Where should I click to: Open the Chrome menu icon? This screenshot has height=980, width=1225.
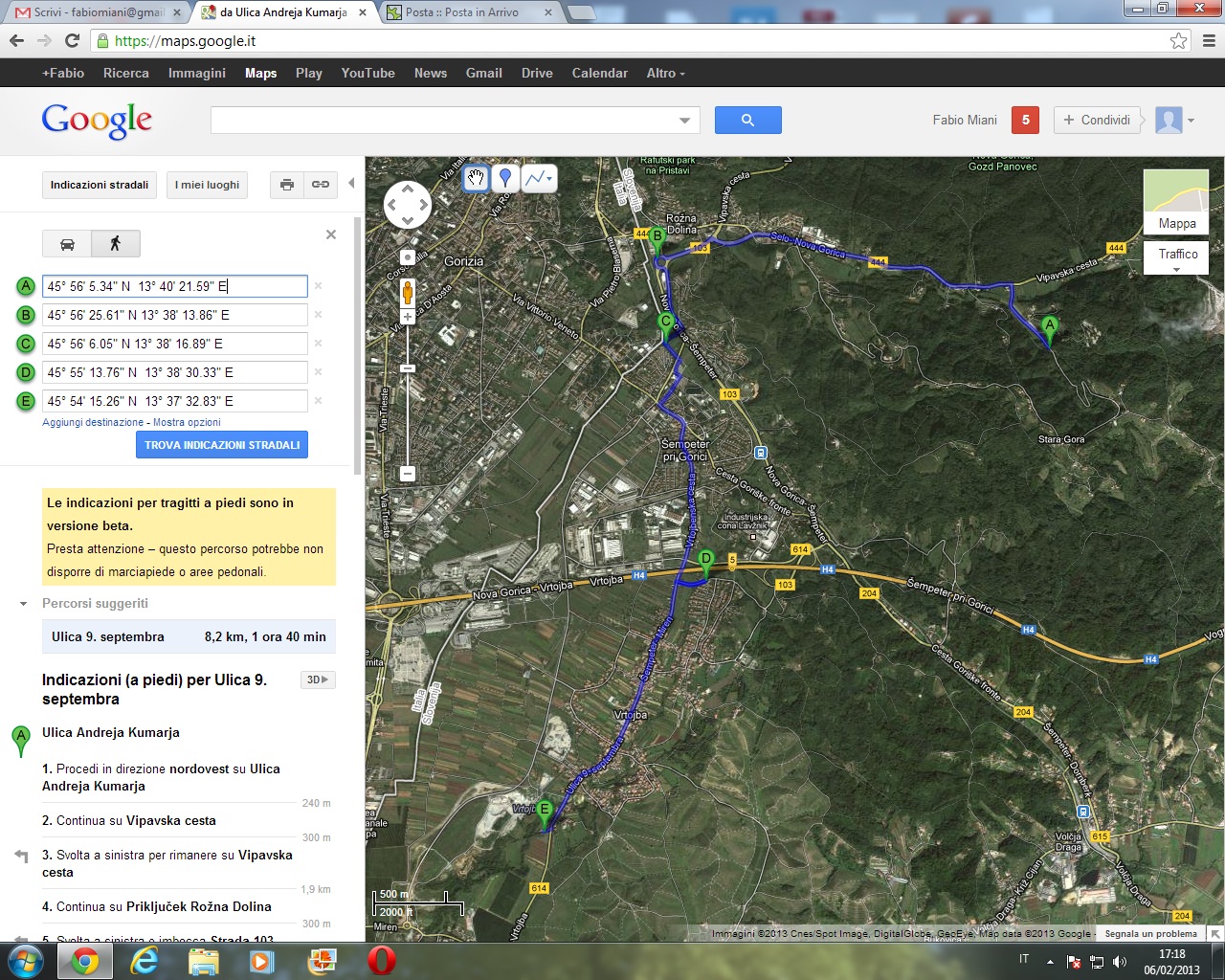click(x=1209, y=41)
